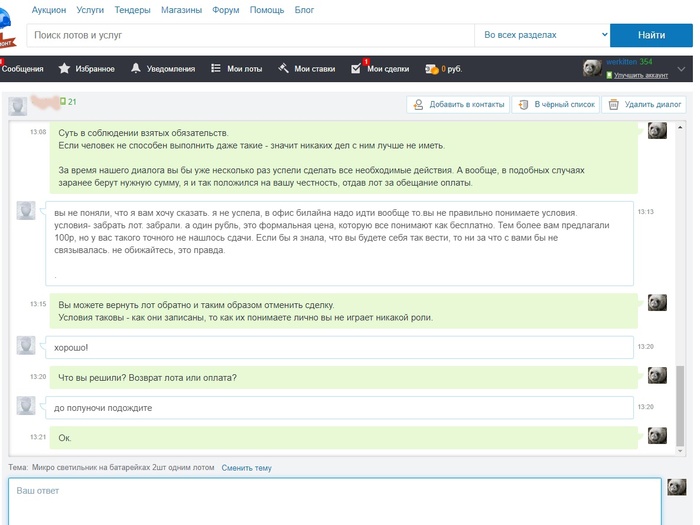Image resolution: width=700 pixels, height=525 pixels.
Task: Click the site logo at top left
Action: (x=7, y=29)
